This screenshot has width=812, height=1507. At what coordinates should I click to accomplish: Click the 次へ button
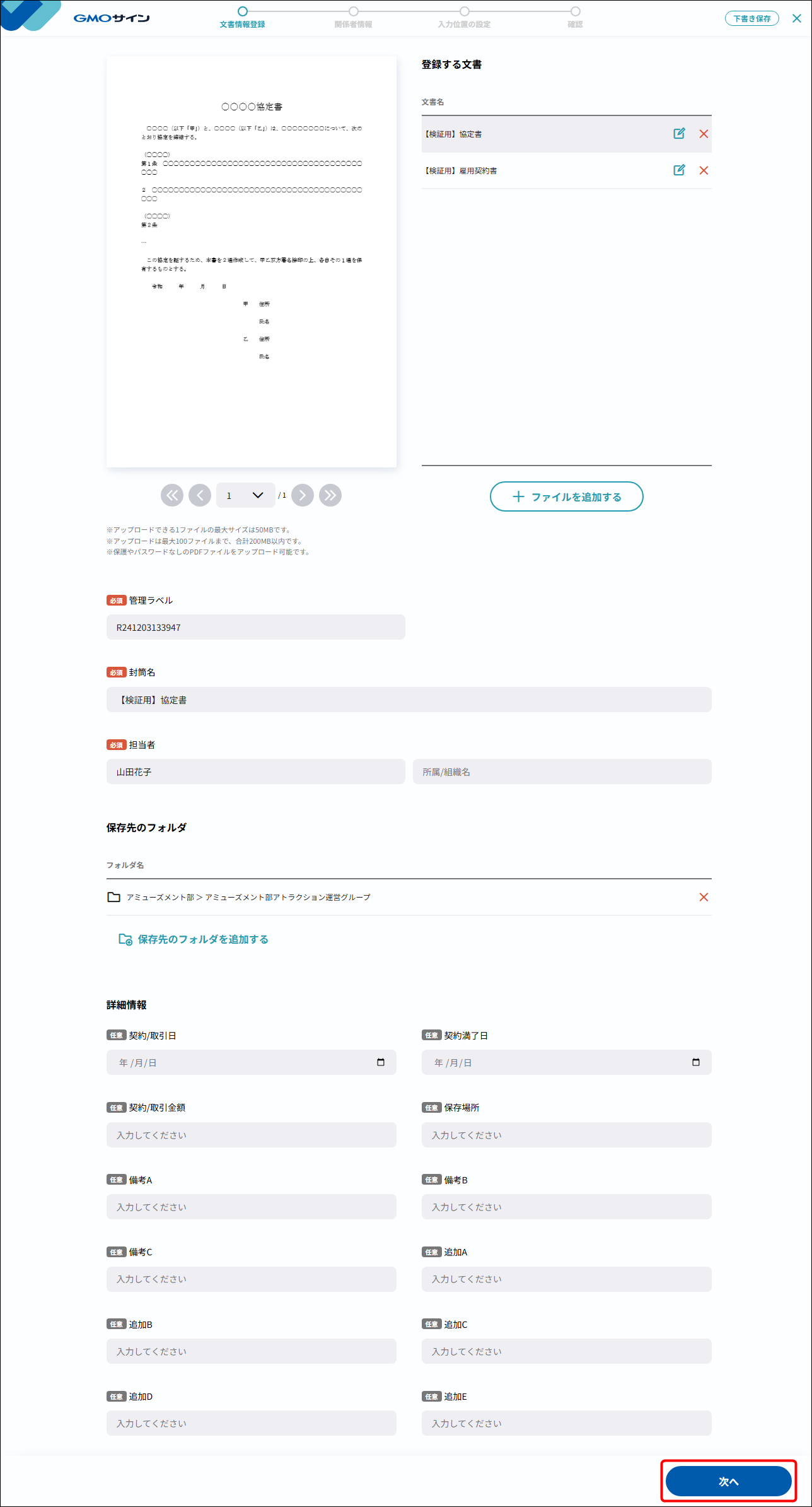pyautogui.click(x=728, y=1481)
